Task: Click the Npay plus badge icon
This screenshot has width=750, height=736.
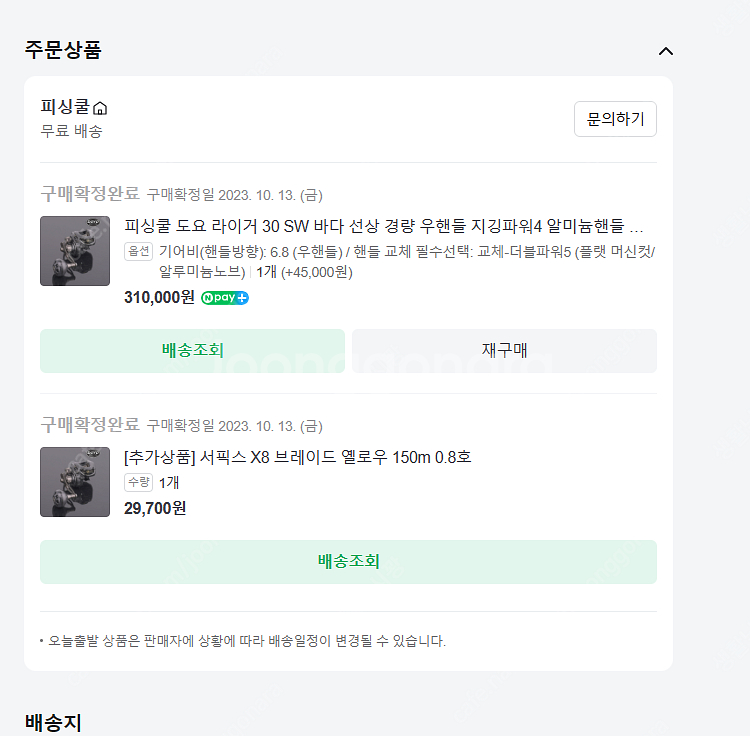Action: pyautogui.click(x=225, y=297)
